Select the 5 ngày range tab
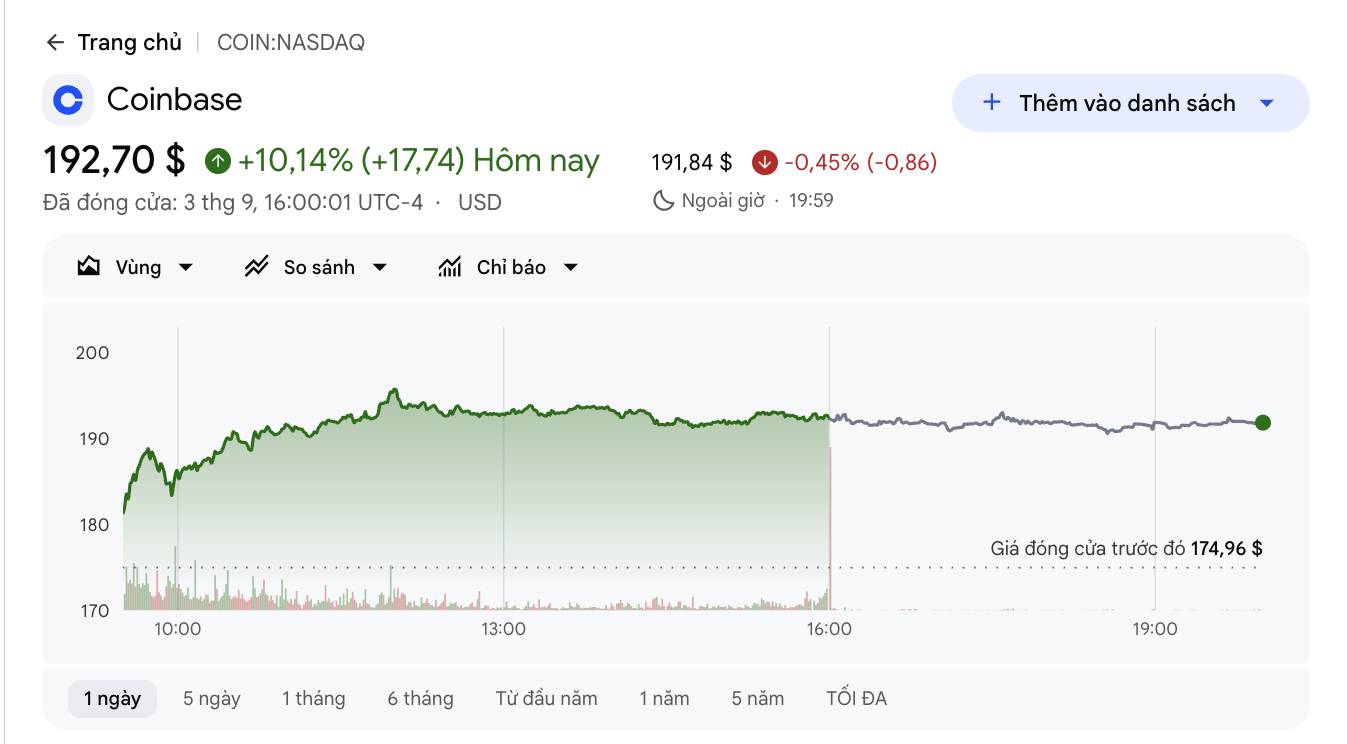The height and width of the screenshot is (744, 1348). pyautogui.click(x=212, y=698)
